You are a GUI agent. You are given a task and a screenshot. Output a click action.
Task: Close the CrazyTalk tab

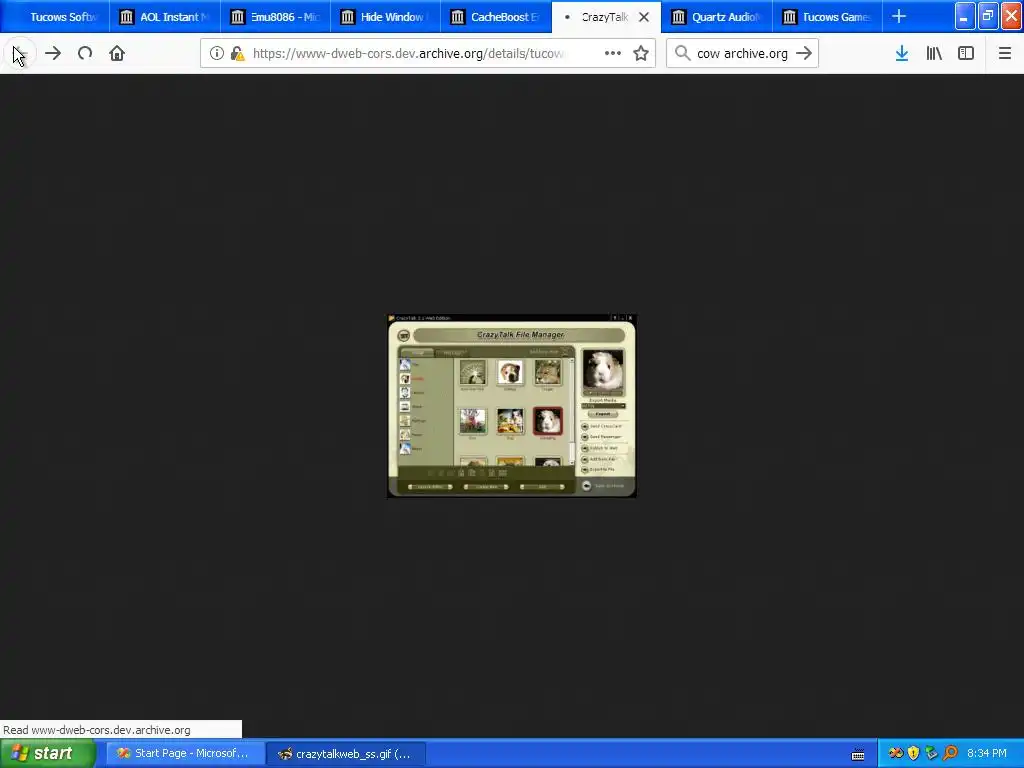644,17
